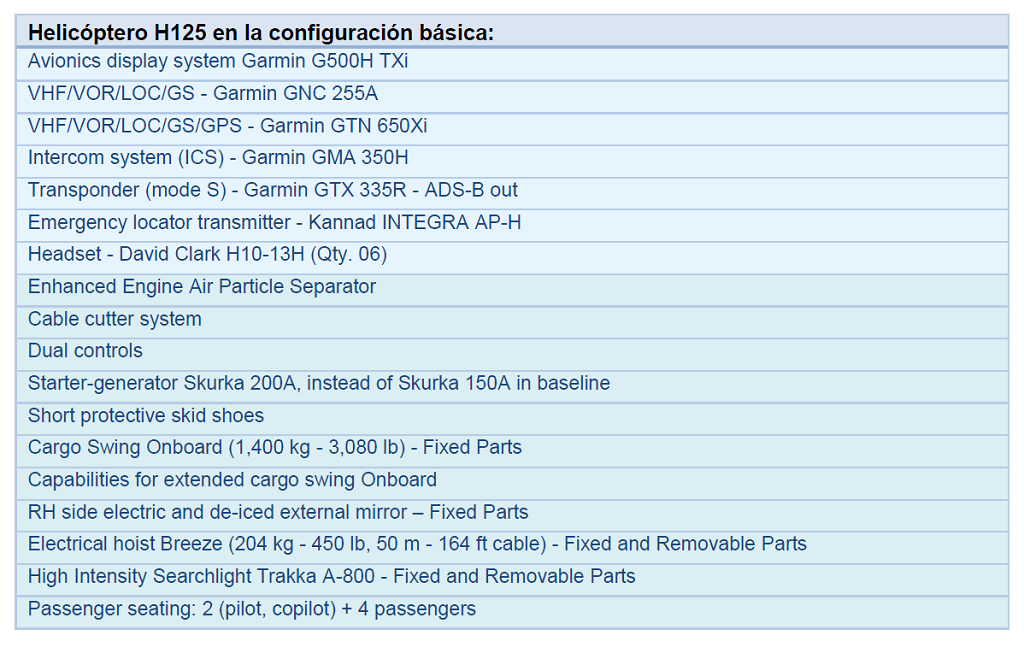1024x647 pixels.
Task: Click the Avionics display system Garmin G500H row
Action: point(512,64)
